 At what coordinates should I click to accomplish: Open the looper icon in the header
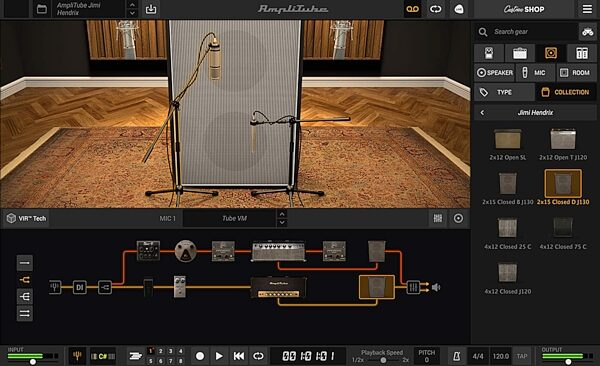coord(435,9)
